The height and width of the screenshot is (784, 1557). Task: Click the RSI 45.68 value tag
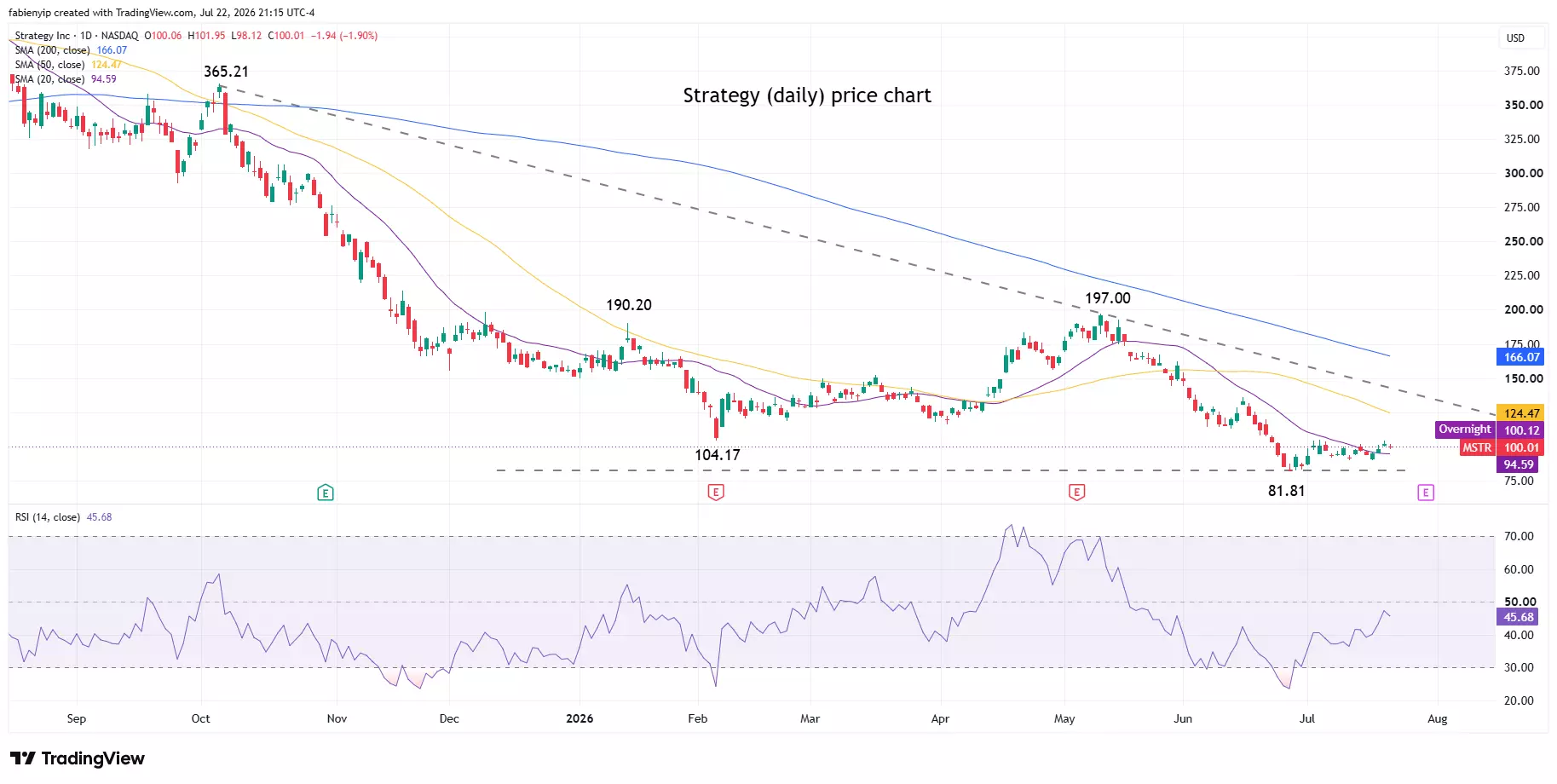tap(1518, 617)
